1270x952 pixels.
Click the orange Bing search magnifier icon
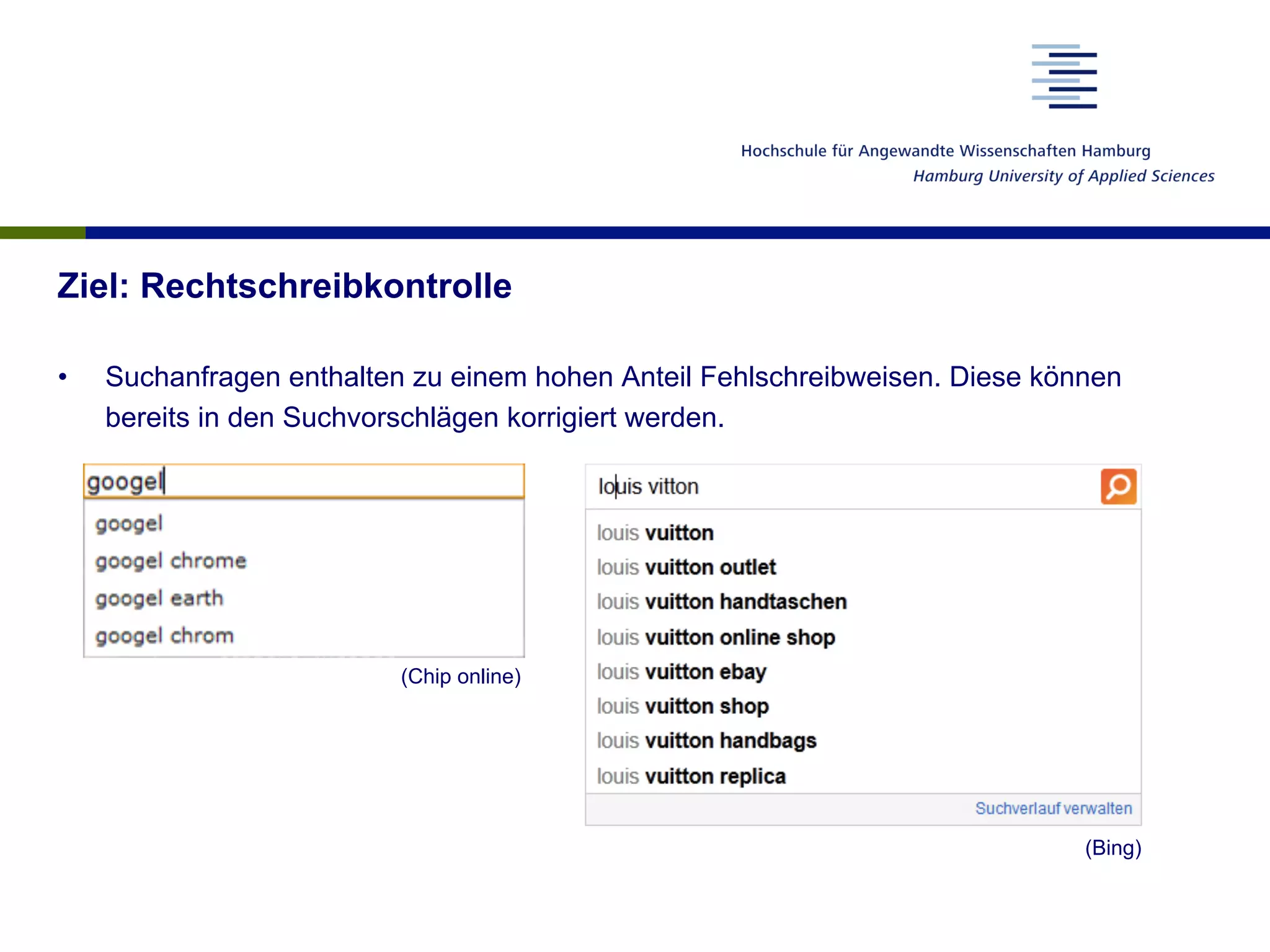[1118, 487]
